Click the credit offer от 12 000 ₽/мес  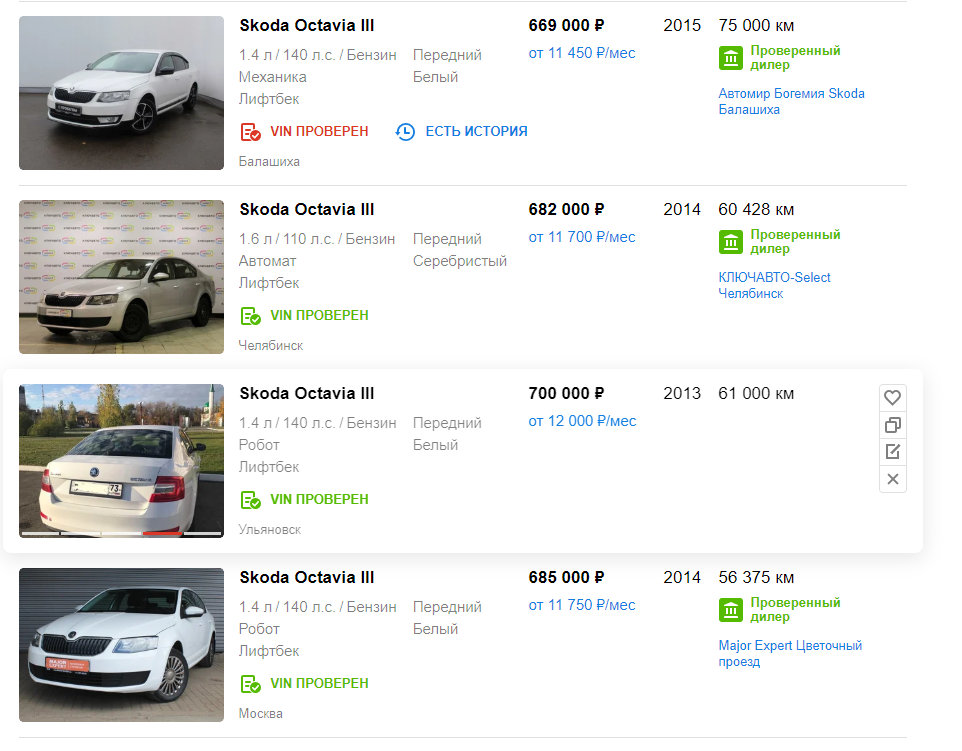pyautogui.click(x=582, y=422)
